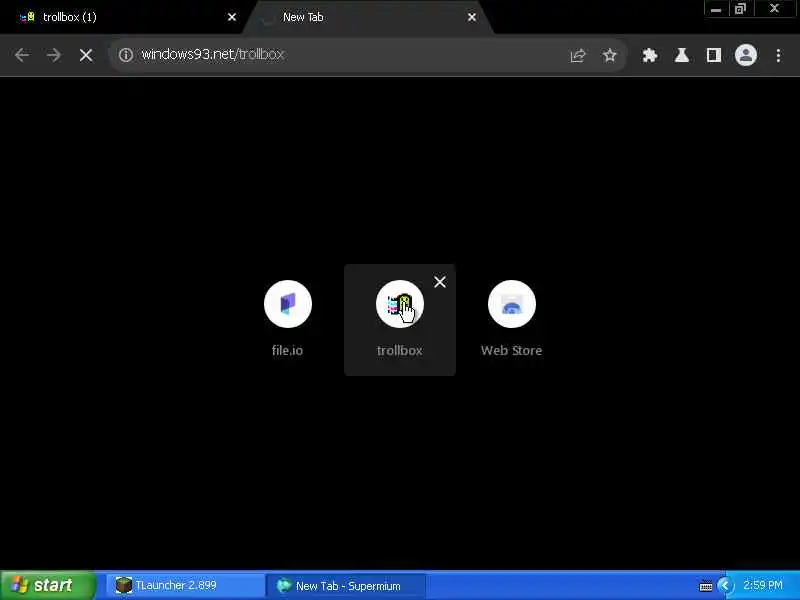The height and width of the screenshot is (600, 800).
Task: Open the user profile avatar menu
Action: 745,55
